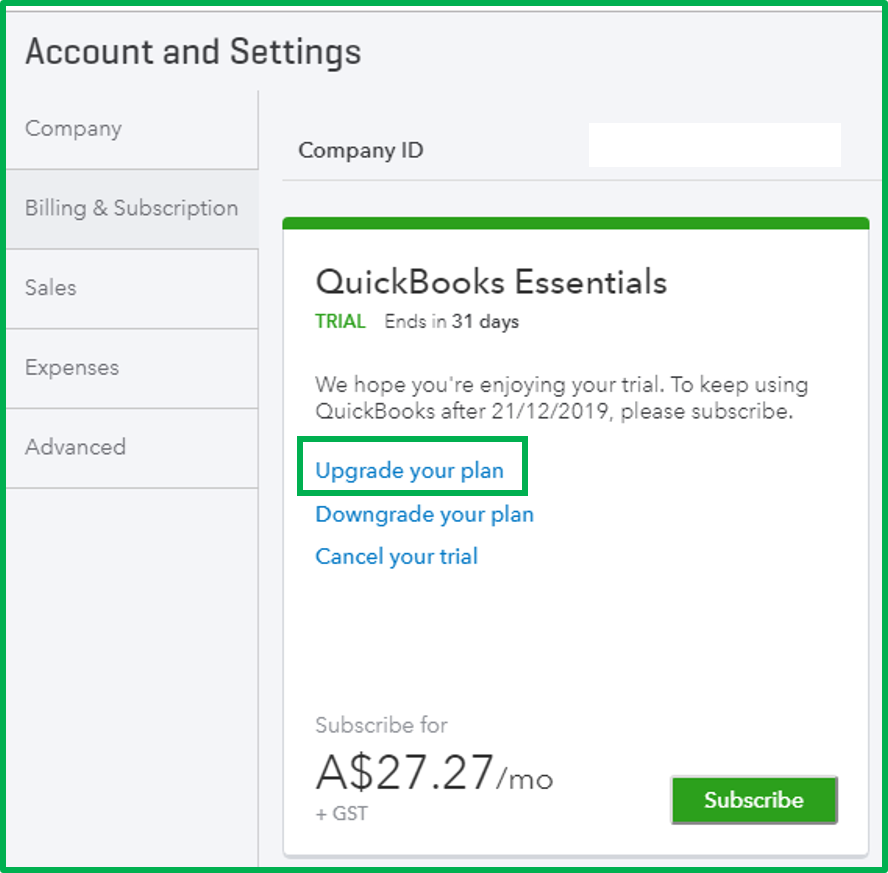Click the Company ID label
The image size is (888, 873).
click(361, 151)
